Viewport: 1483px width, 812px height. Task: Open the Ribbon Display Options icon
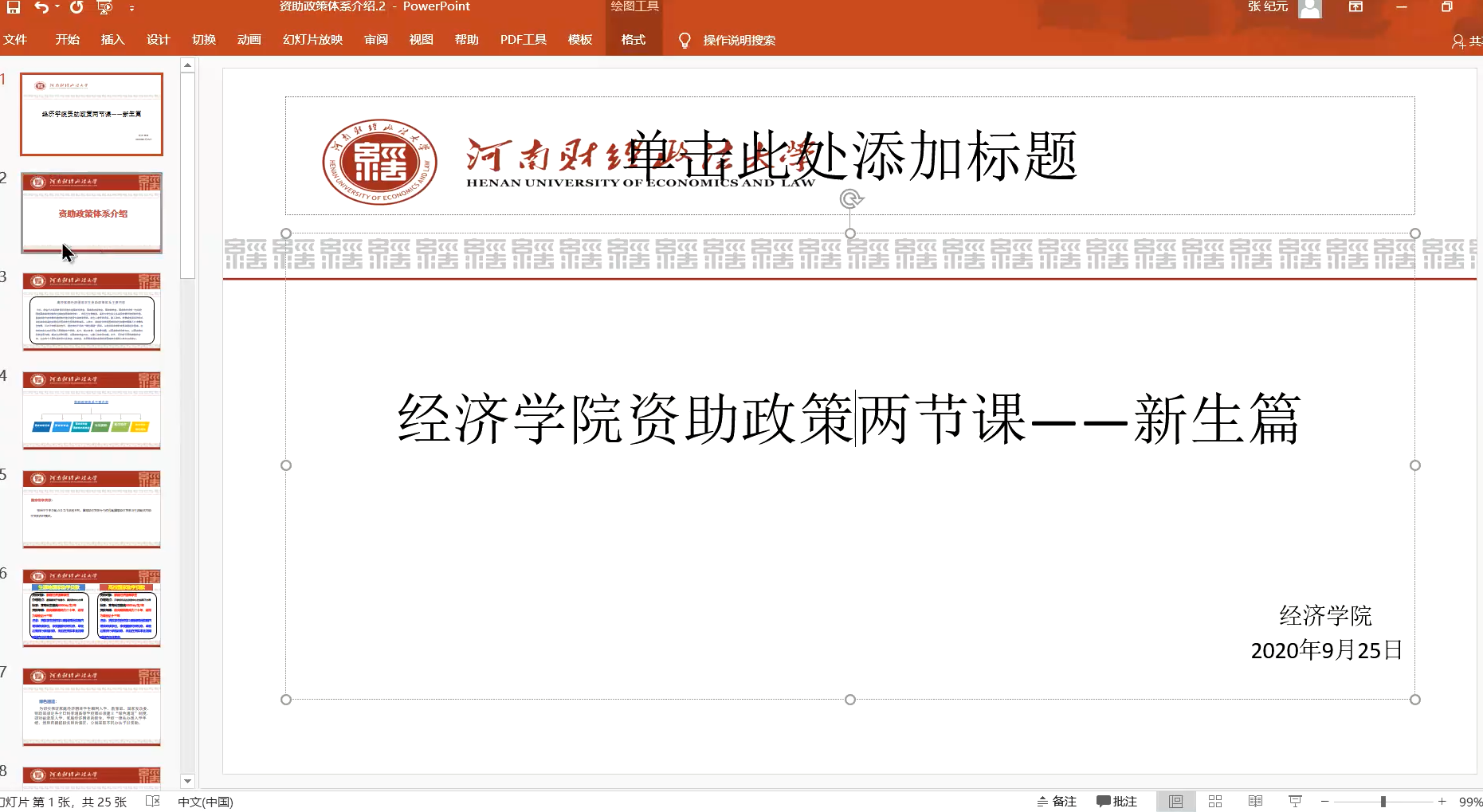(x=1355, y=7)
